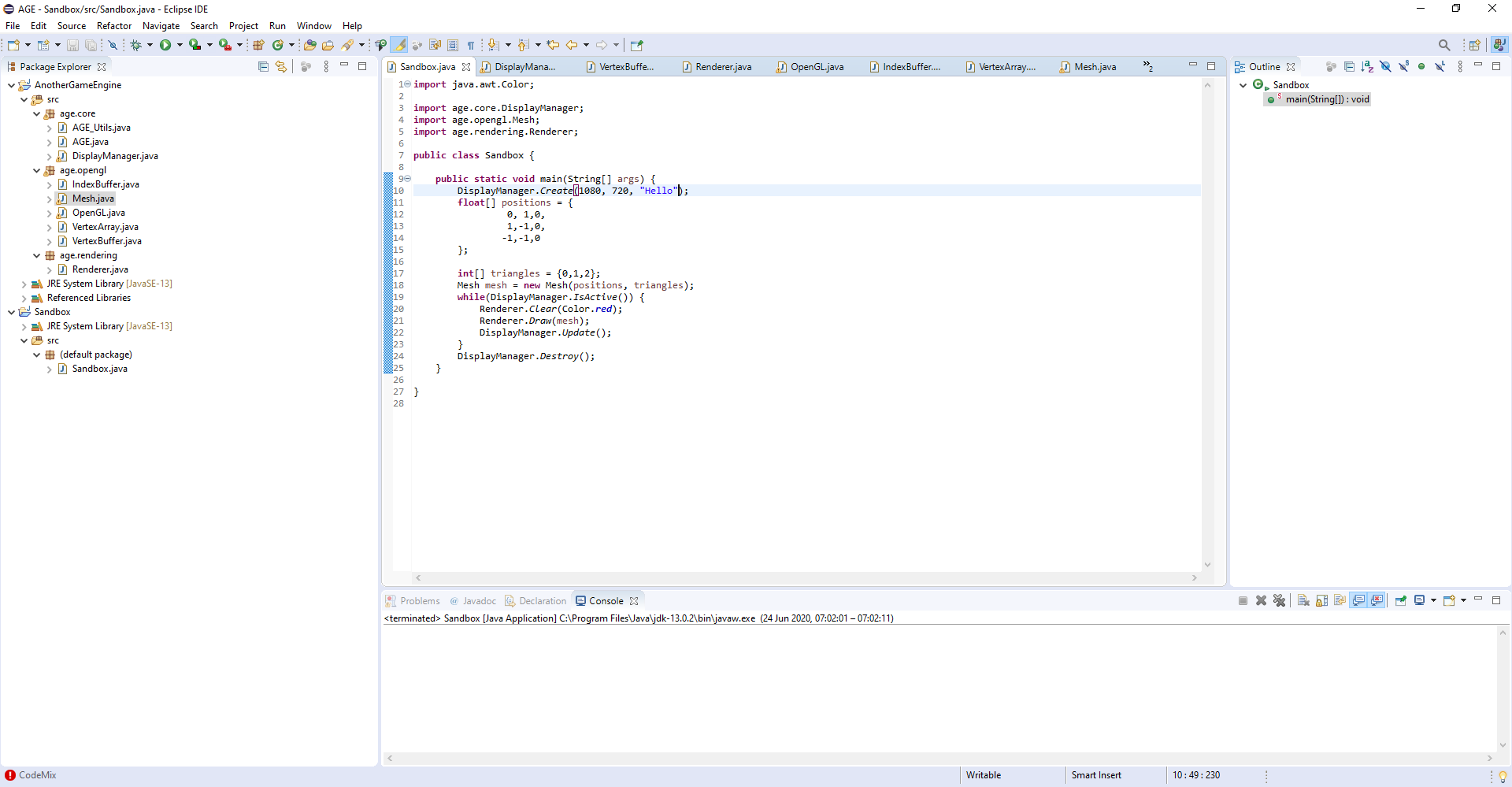
Task: Open the Run menu
Action: click(x=277, y=26)
